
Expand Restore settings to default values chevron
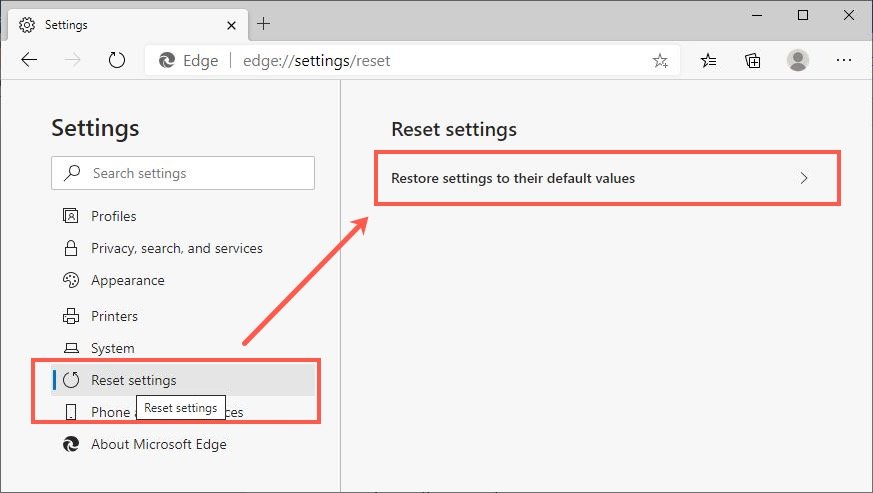pyautogui.click(x=805, y=179)
